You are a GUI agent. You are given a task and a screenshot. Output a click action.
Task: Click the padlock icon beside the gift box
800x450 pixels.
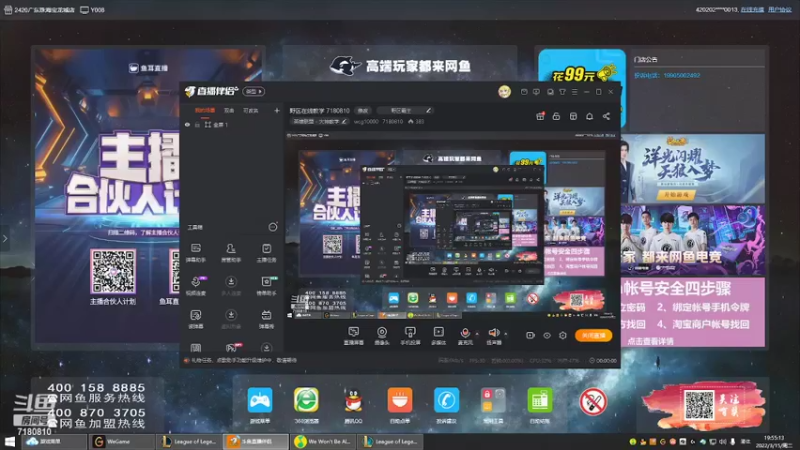556,116
